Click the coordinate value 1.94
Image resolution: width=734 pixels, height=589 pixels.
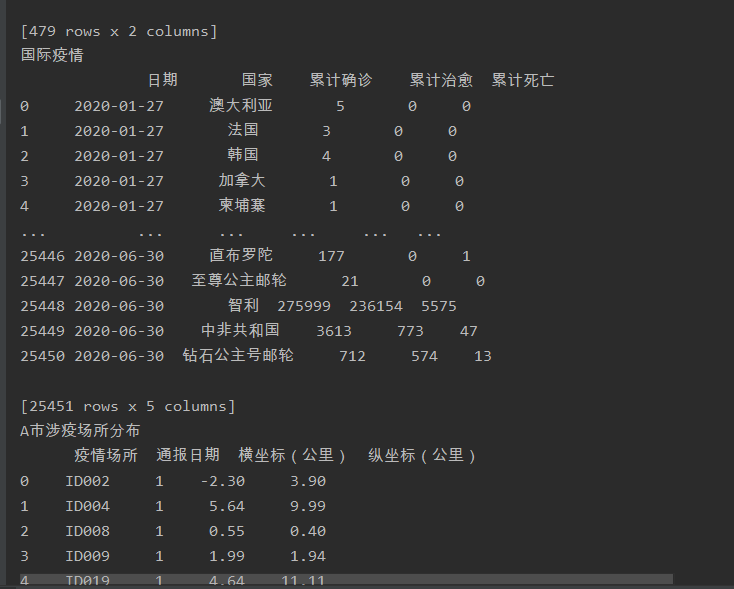click(308, 556)
